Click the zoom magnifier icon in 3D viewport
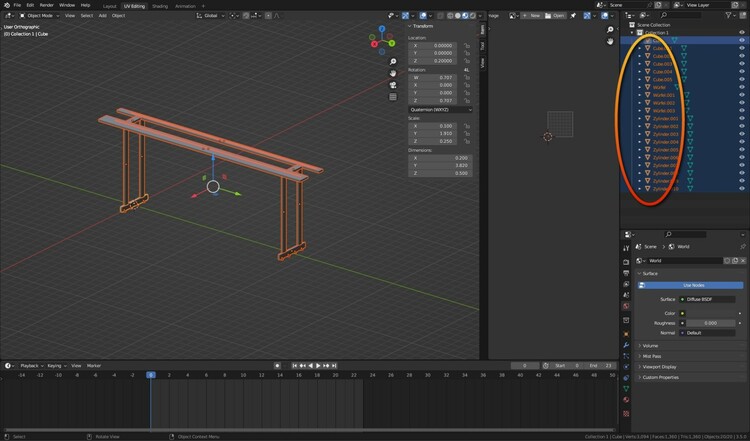This screenshot has width=750, height=441. pyautogui.click(x=393, y=62)
